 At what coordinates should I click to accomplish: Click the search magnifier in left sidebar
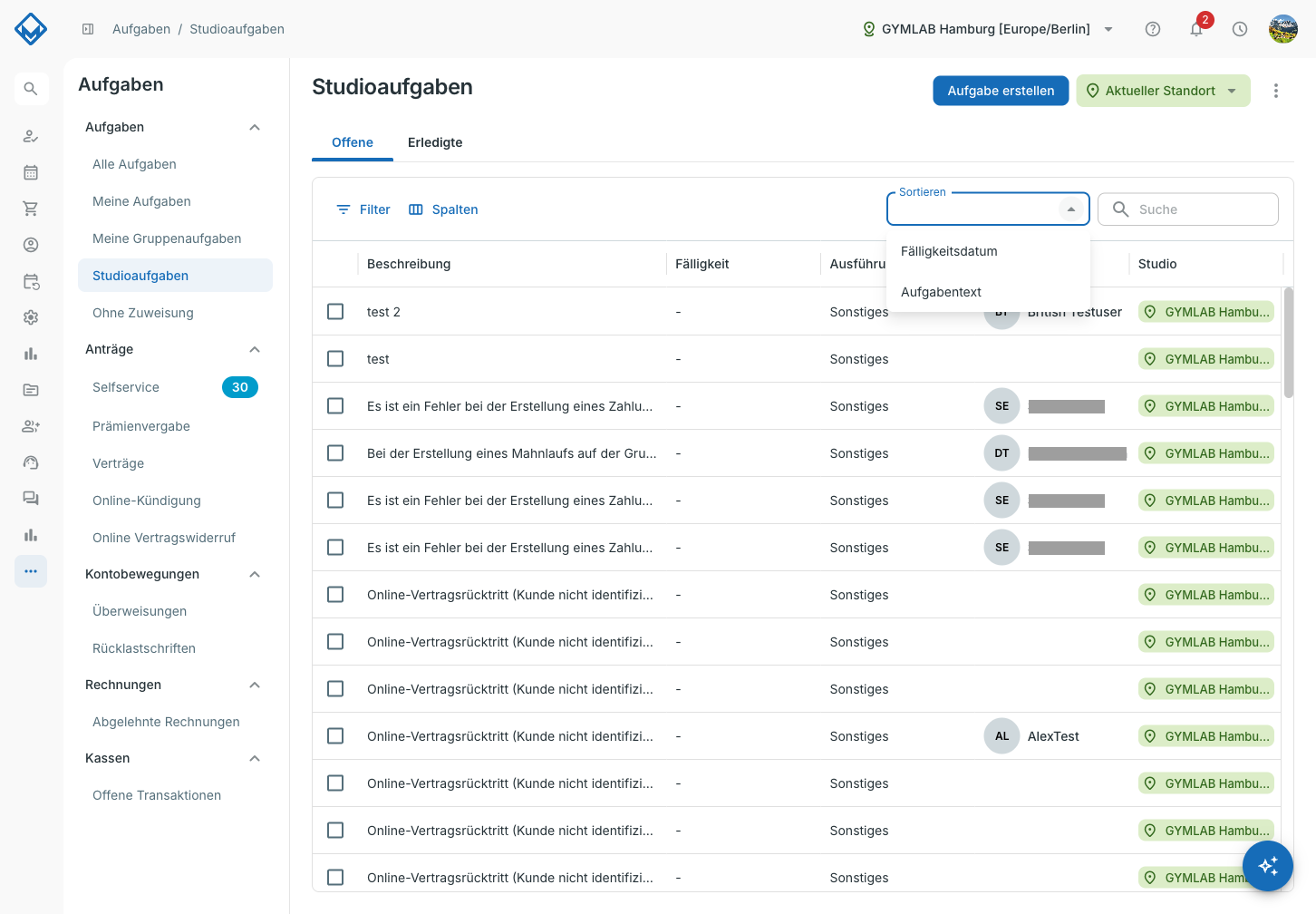click(31, 89)
